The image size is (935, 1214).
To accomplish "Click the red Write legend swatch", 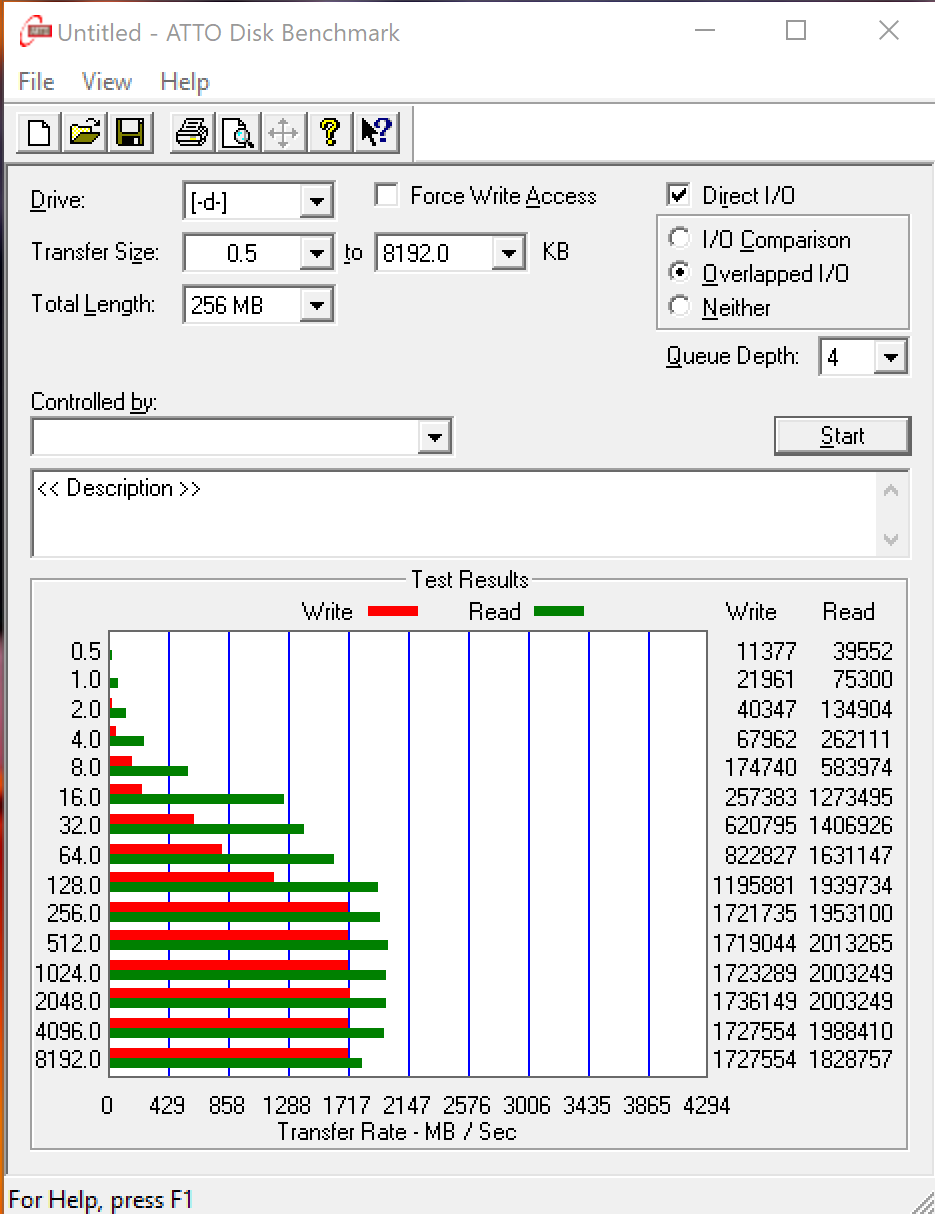I will pos(392,611).
